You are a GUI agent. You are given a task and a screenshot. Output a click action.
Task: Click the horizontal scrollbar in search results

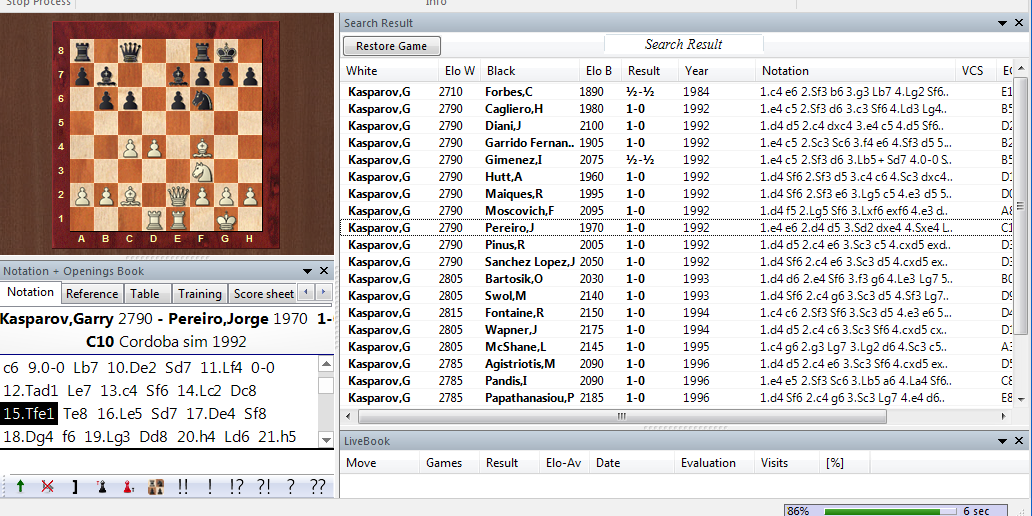coord(620,416)
